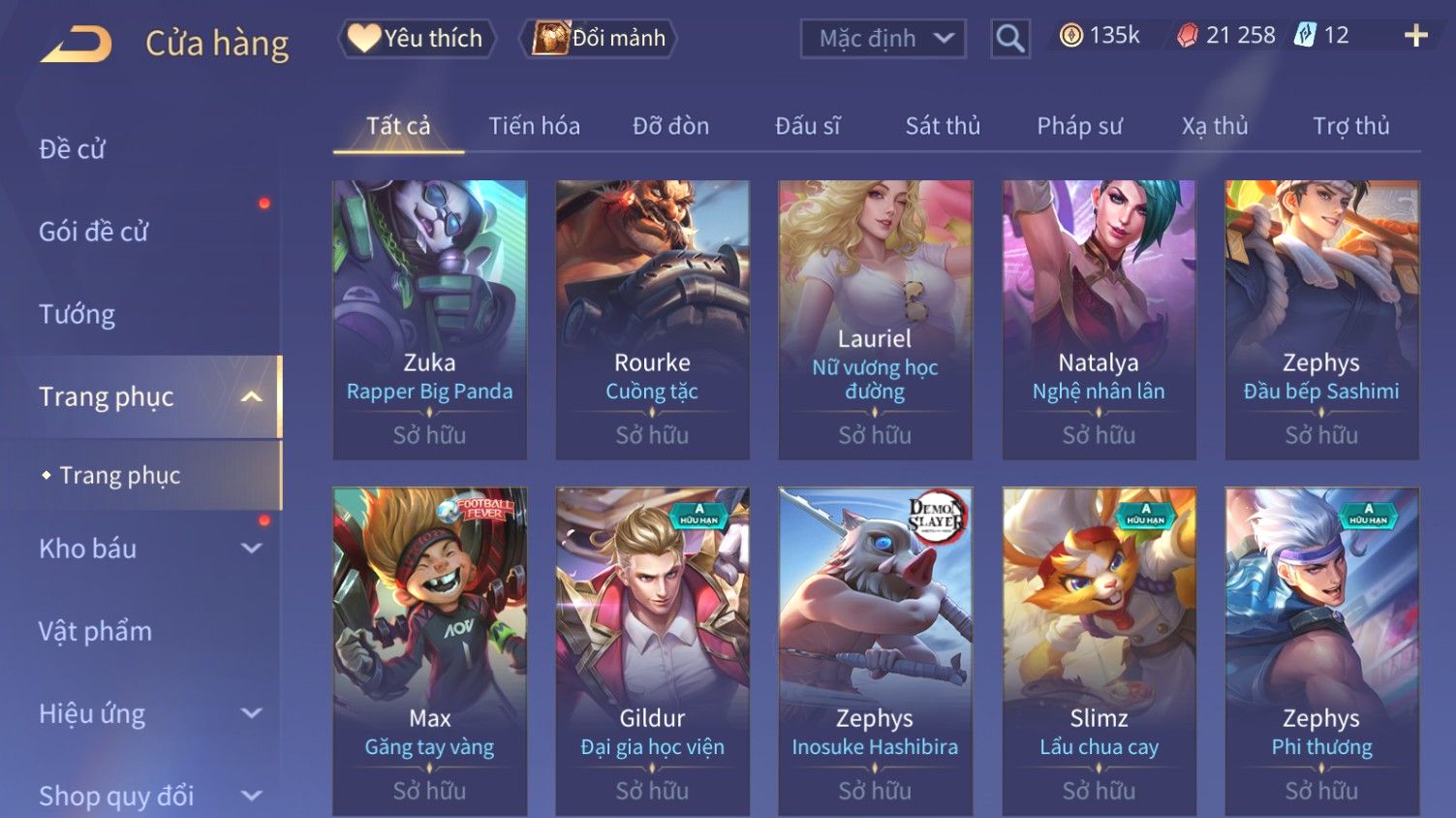1456x818 pixels.
Task: Open Gói đề cử menu item
Action: tap(93, 232)
